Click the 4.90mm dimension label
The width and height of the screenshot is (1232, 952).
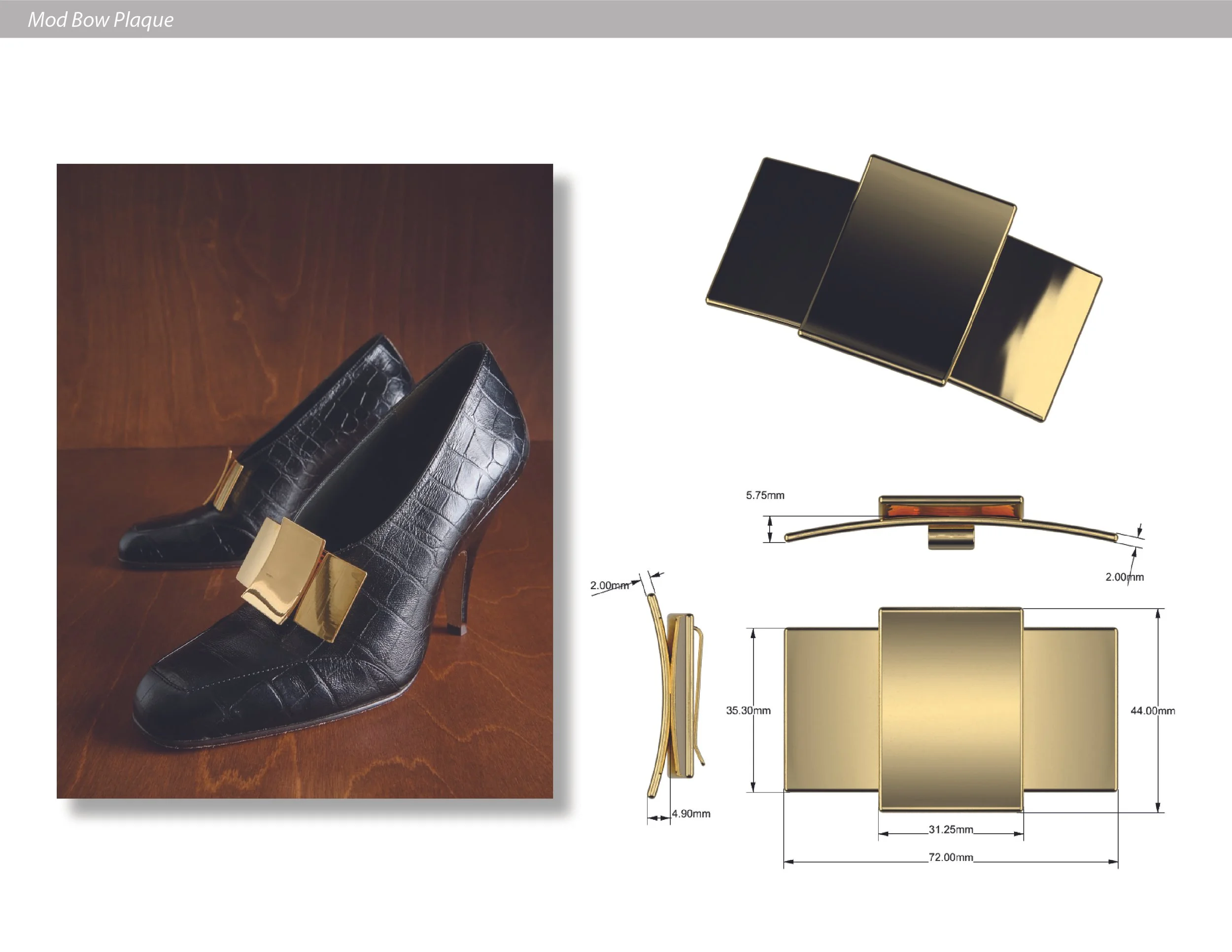click(x=691, y=814)
